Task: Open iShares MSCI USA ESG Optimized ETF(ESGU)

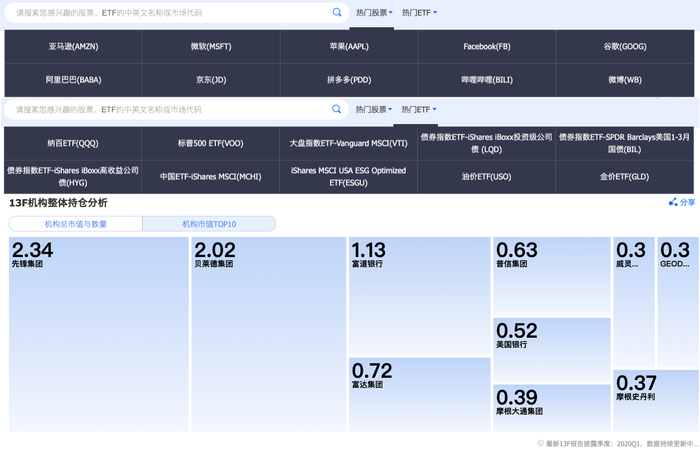Action: pyautogui.click(x=349, y=177)
